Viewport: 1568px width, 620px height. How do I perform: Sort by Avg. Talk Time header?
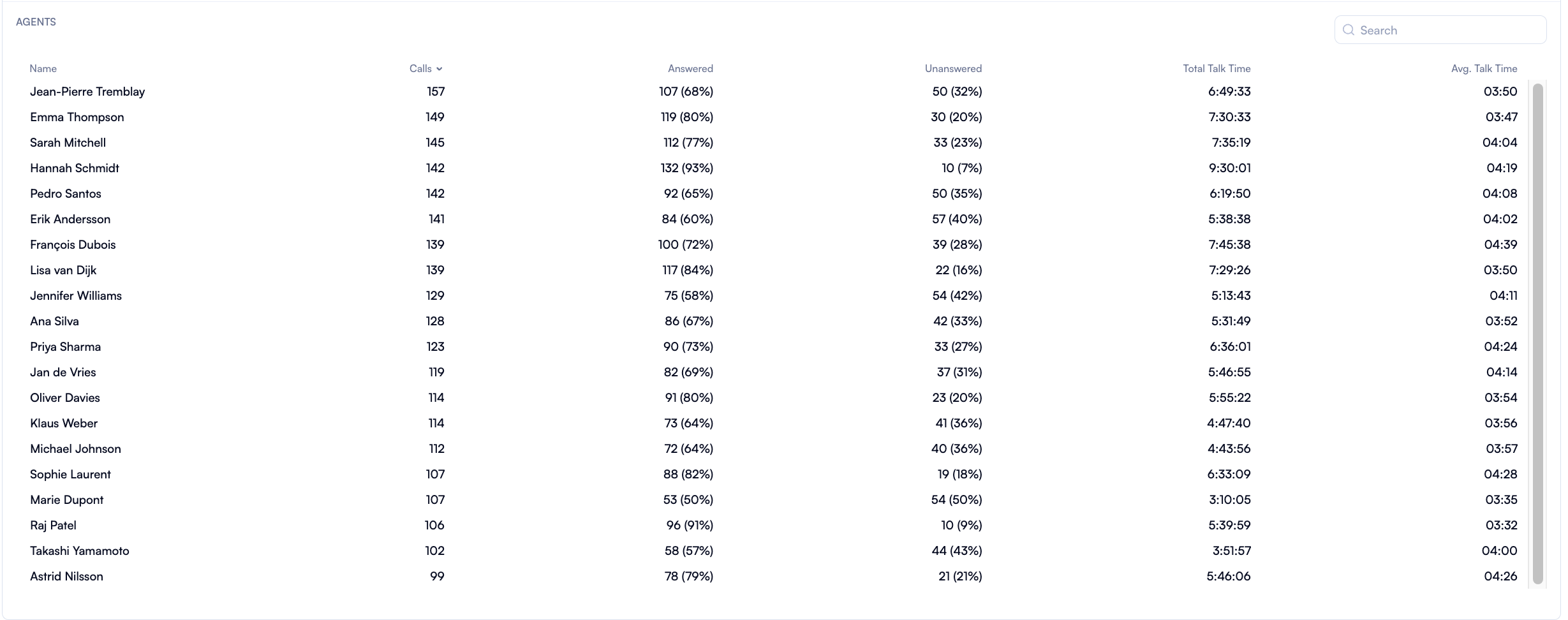point(1484,69)
